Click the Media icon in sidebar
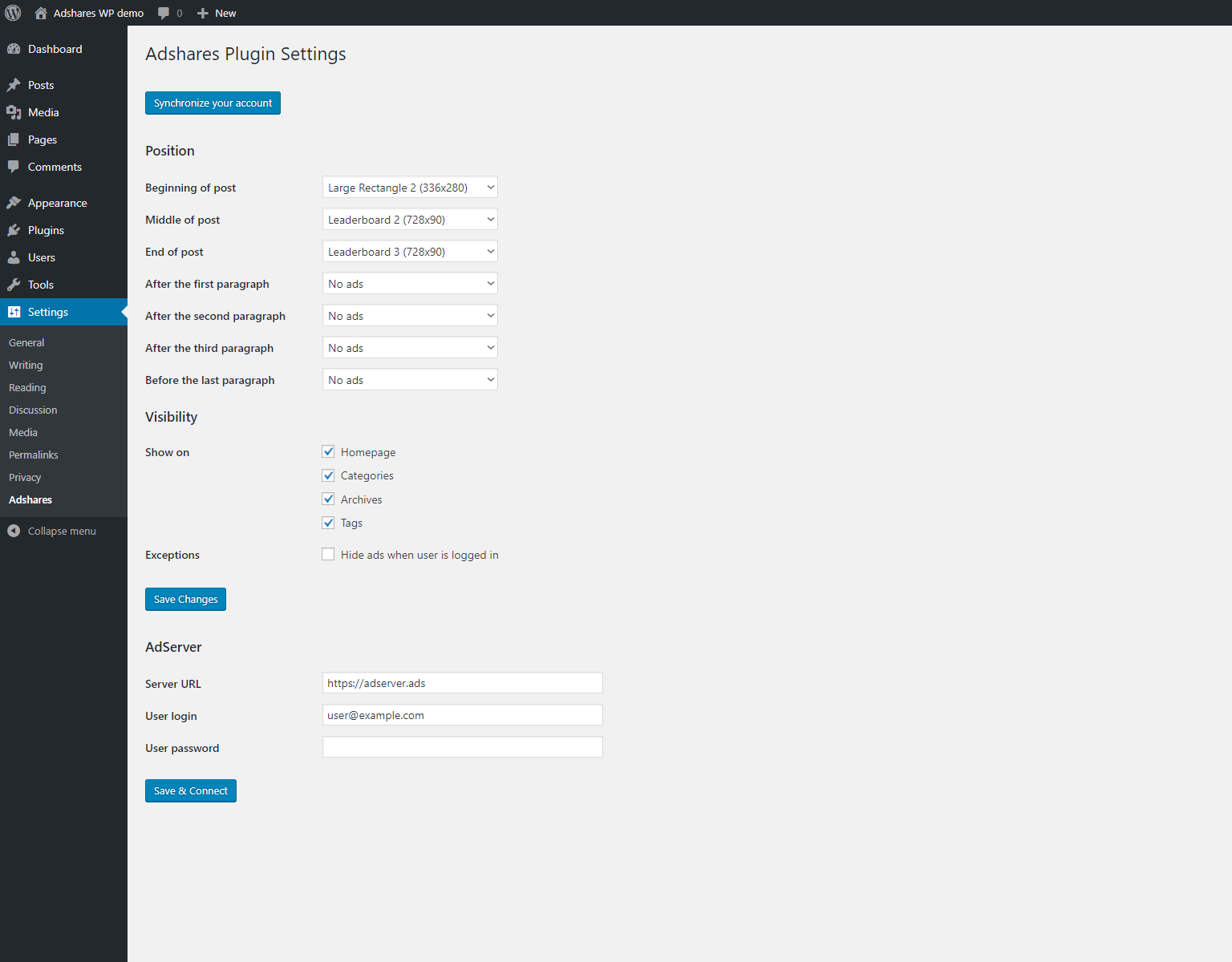 click(14, 112)
